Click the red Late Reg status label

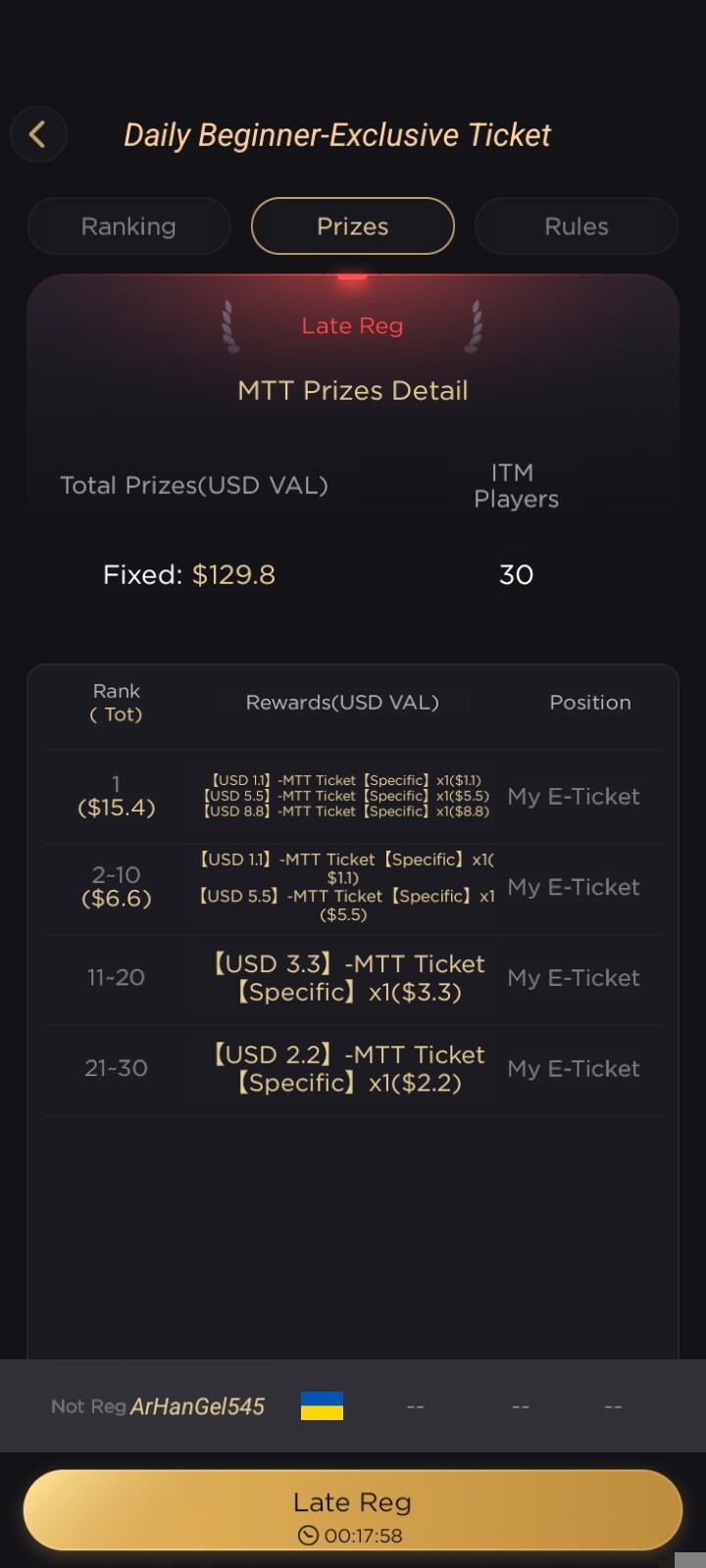click(352, 326)
